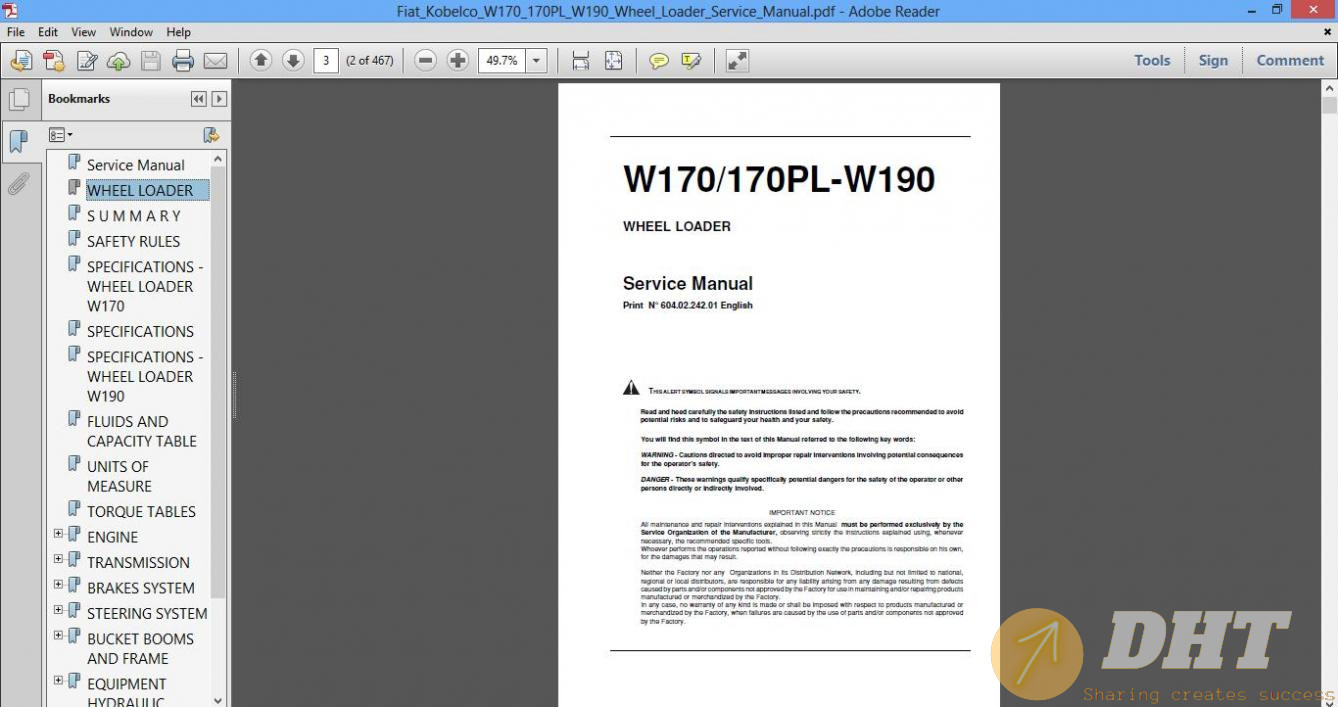Image resolution: width=1338 pixels, height=707 pixels.
Task: Click the Send by email envelope icon
Action: (x=215, y=61)
